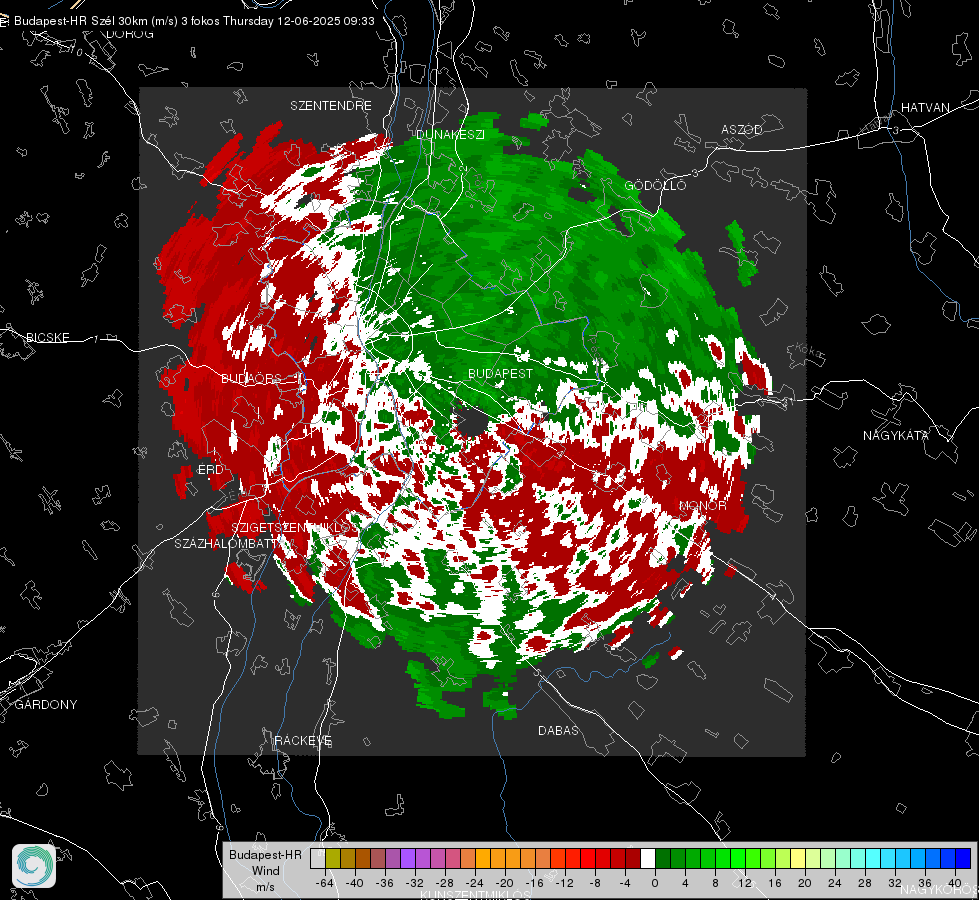Click the NAGYKATA town label

pyautogui.click(x=895, y=436)
